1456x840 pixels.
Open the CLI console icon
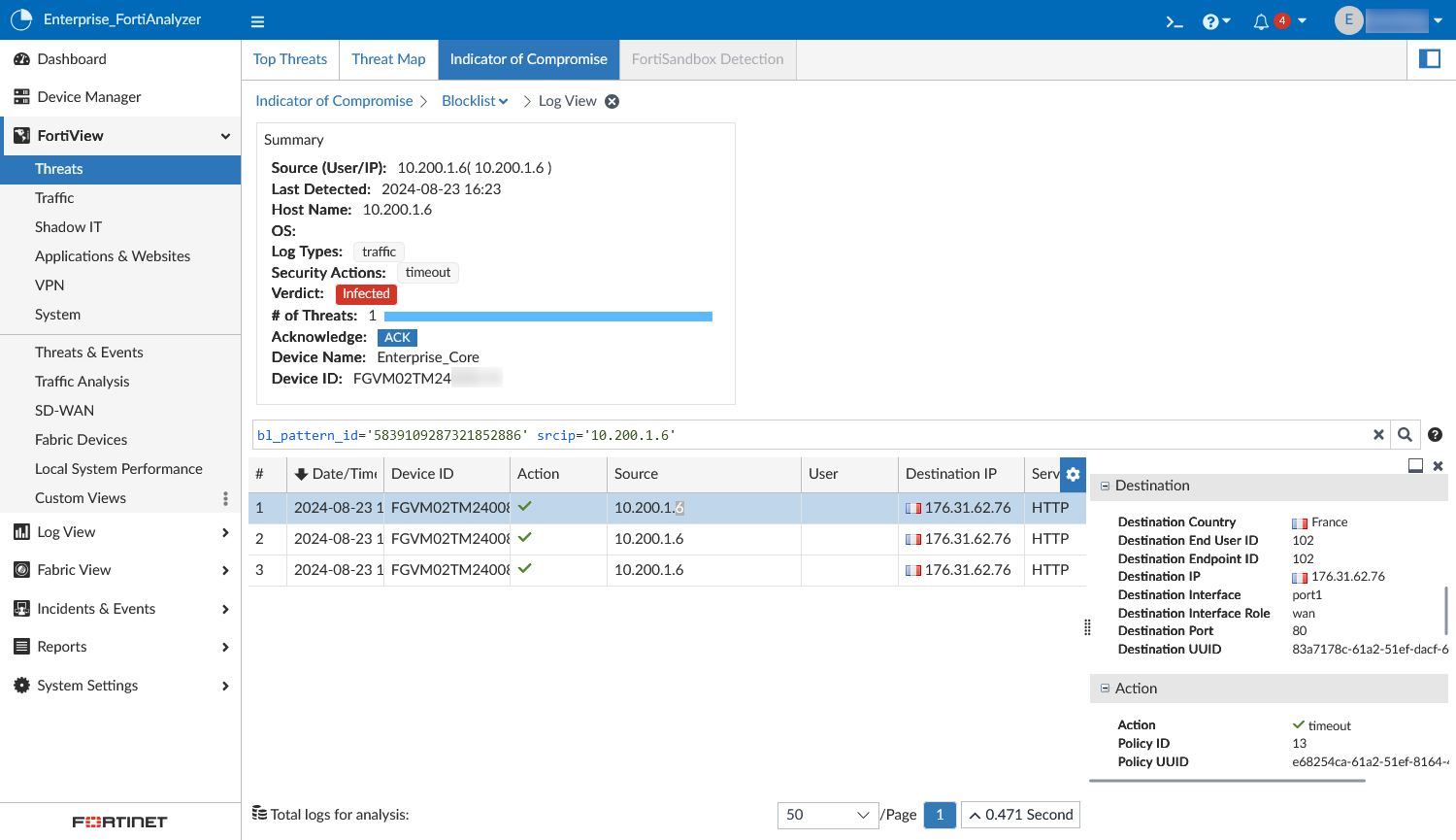[1175, 21]
